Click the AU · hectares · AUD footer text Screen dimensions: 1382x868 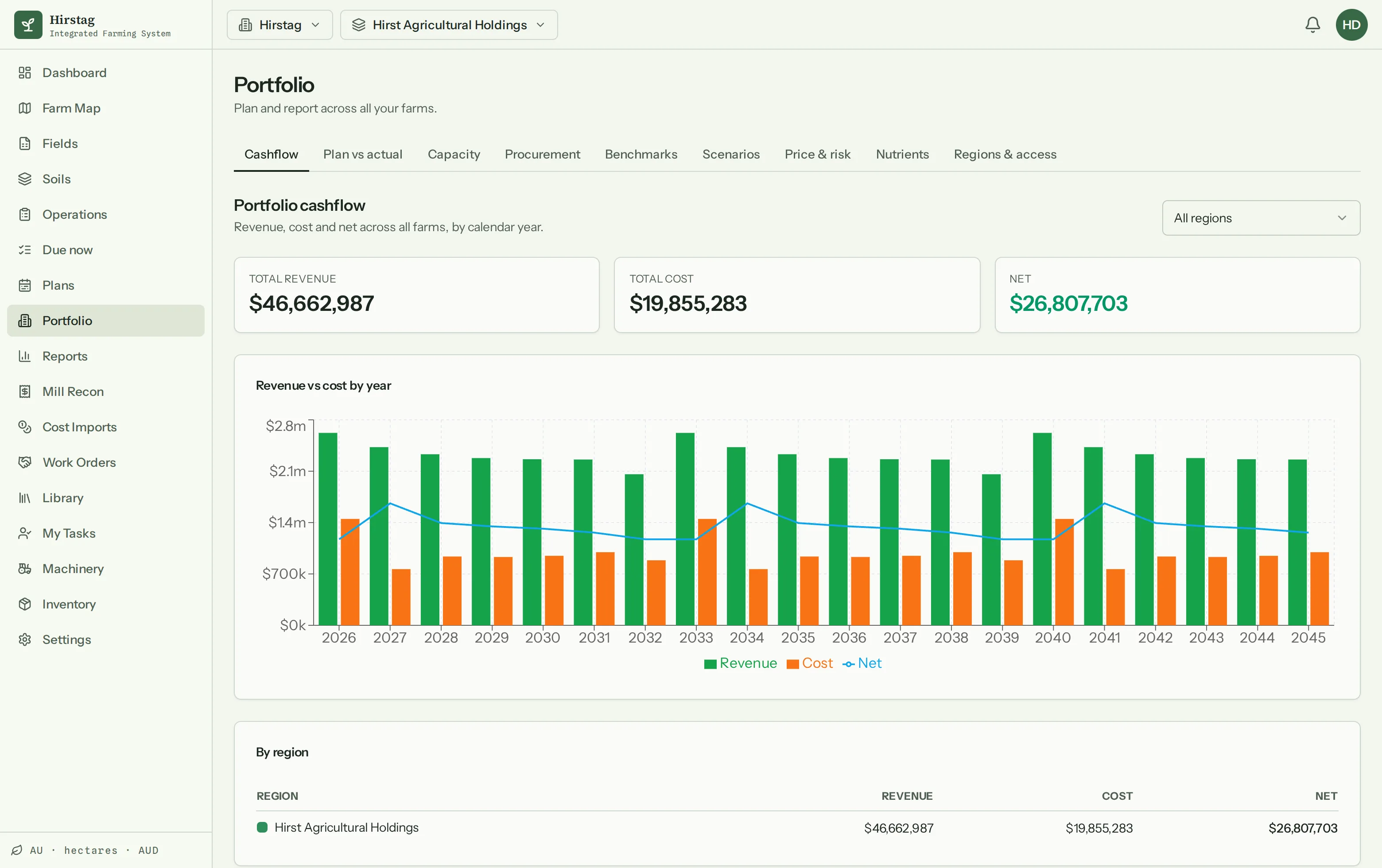click(x=94, y=850)
